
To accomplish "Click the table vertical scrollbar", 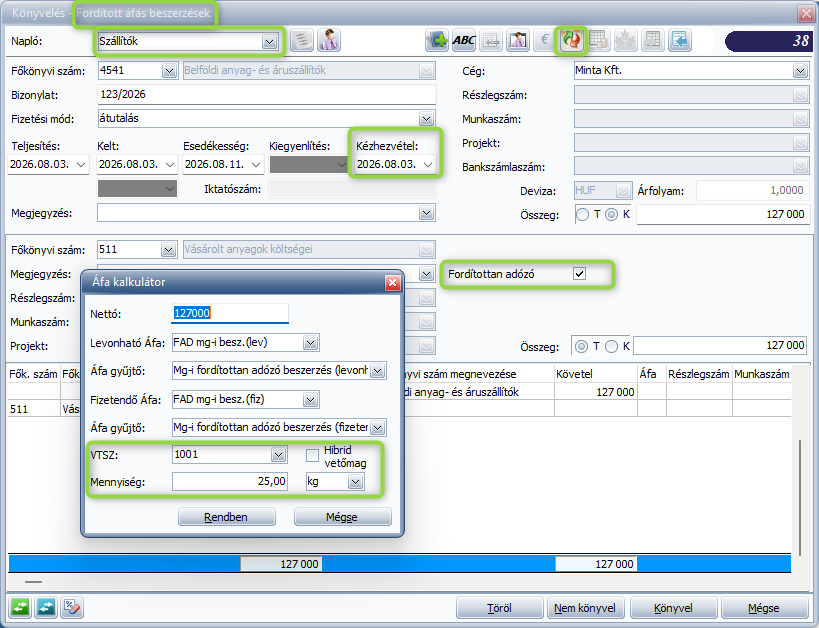I will (800, 498).
